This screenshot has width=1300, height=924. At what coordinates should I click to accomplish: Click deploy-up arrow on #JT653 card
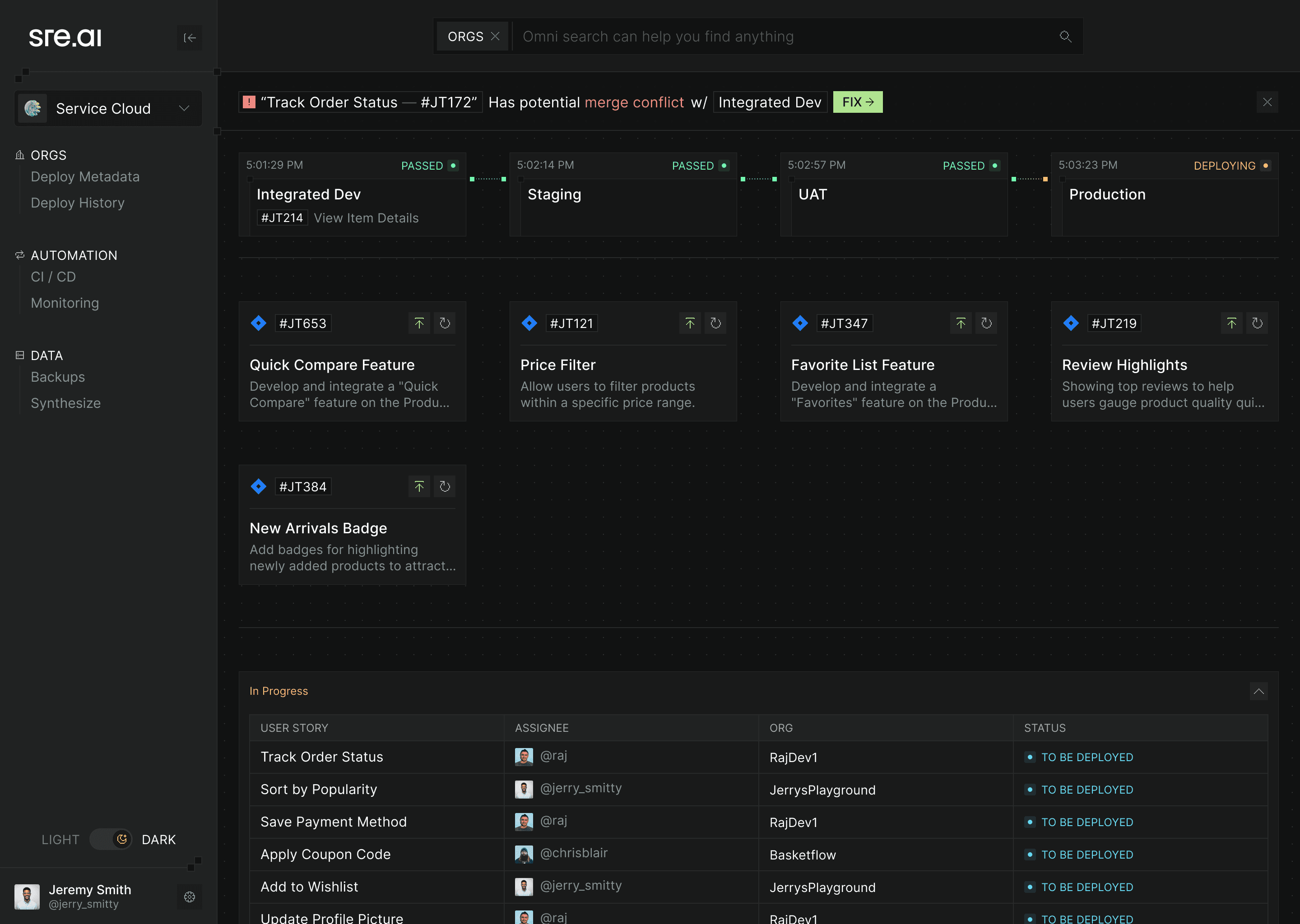tap(419, 323)
